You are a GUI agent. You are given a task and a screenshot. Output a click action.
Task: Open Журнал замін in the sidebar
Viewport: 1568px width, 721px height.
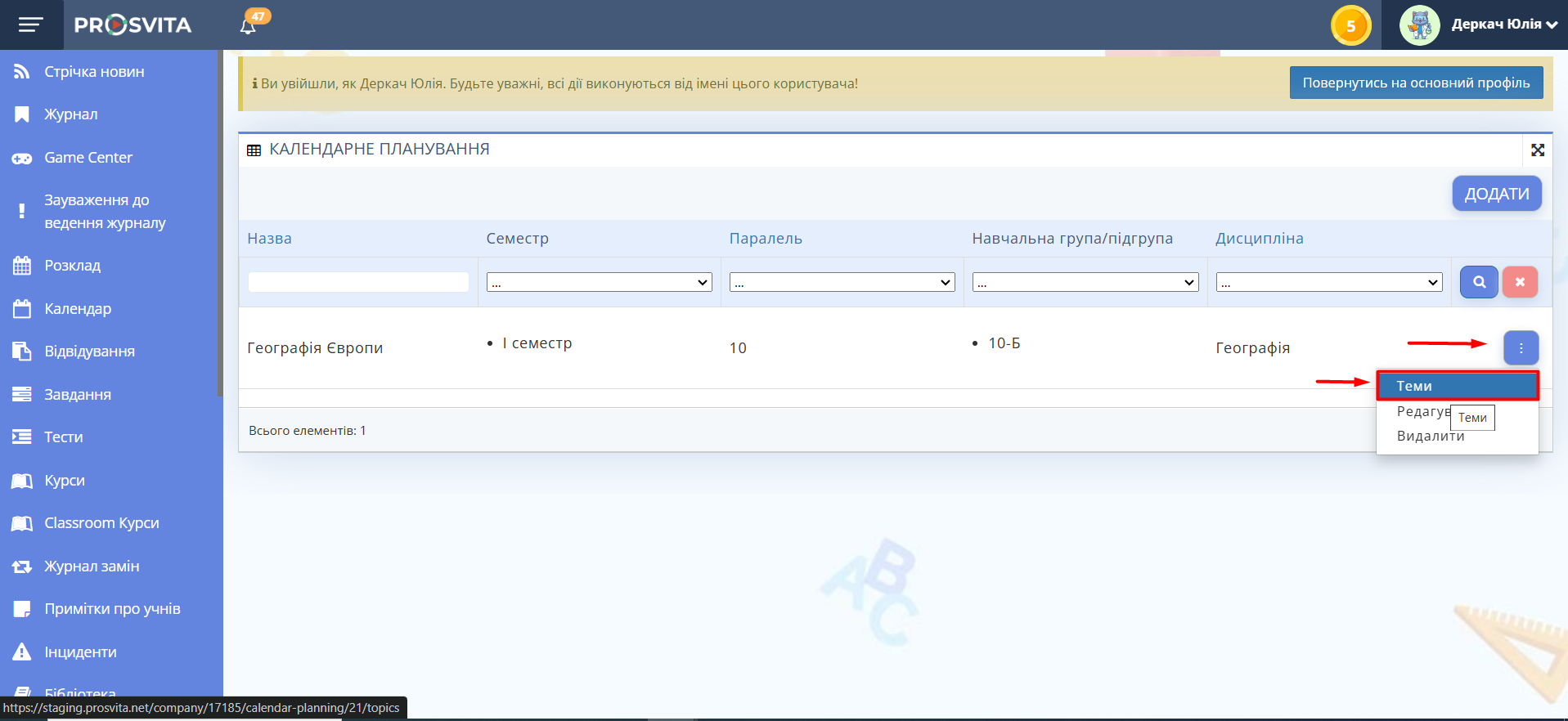pyautogui.click(x=92, y=566)
